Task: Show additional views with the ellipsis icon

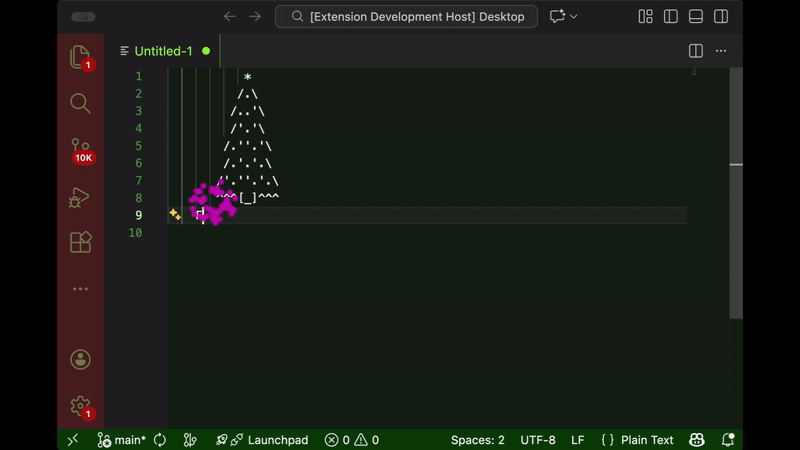Action: pyautogui.click(x=80, y=289)
